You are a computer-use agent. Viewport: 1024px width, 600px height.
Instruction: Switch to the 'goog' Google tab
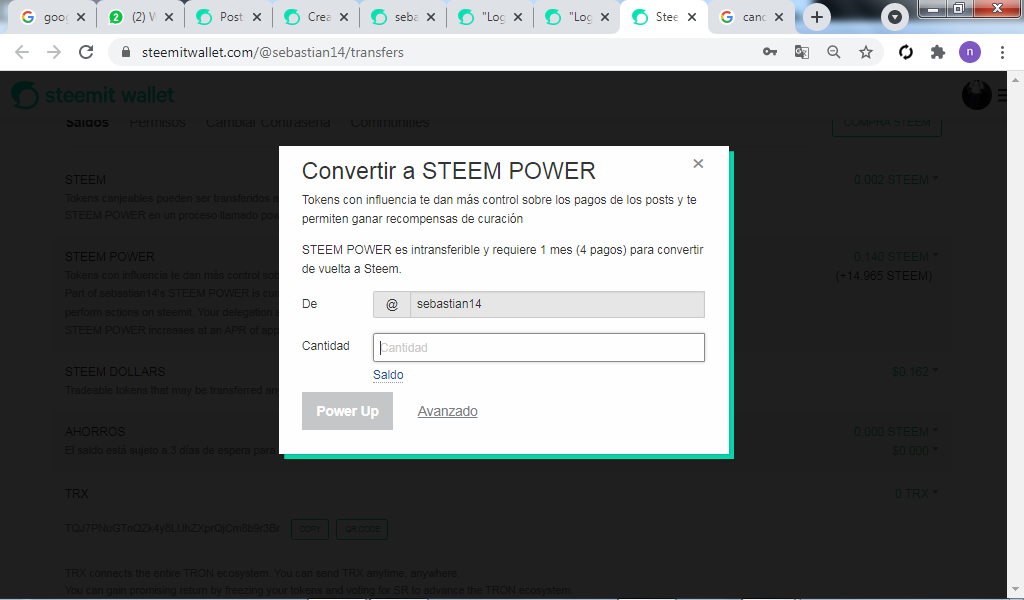[46, 17]
